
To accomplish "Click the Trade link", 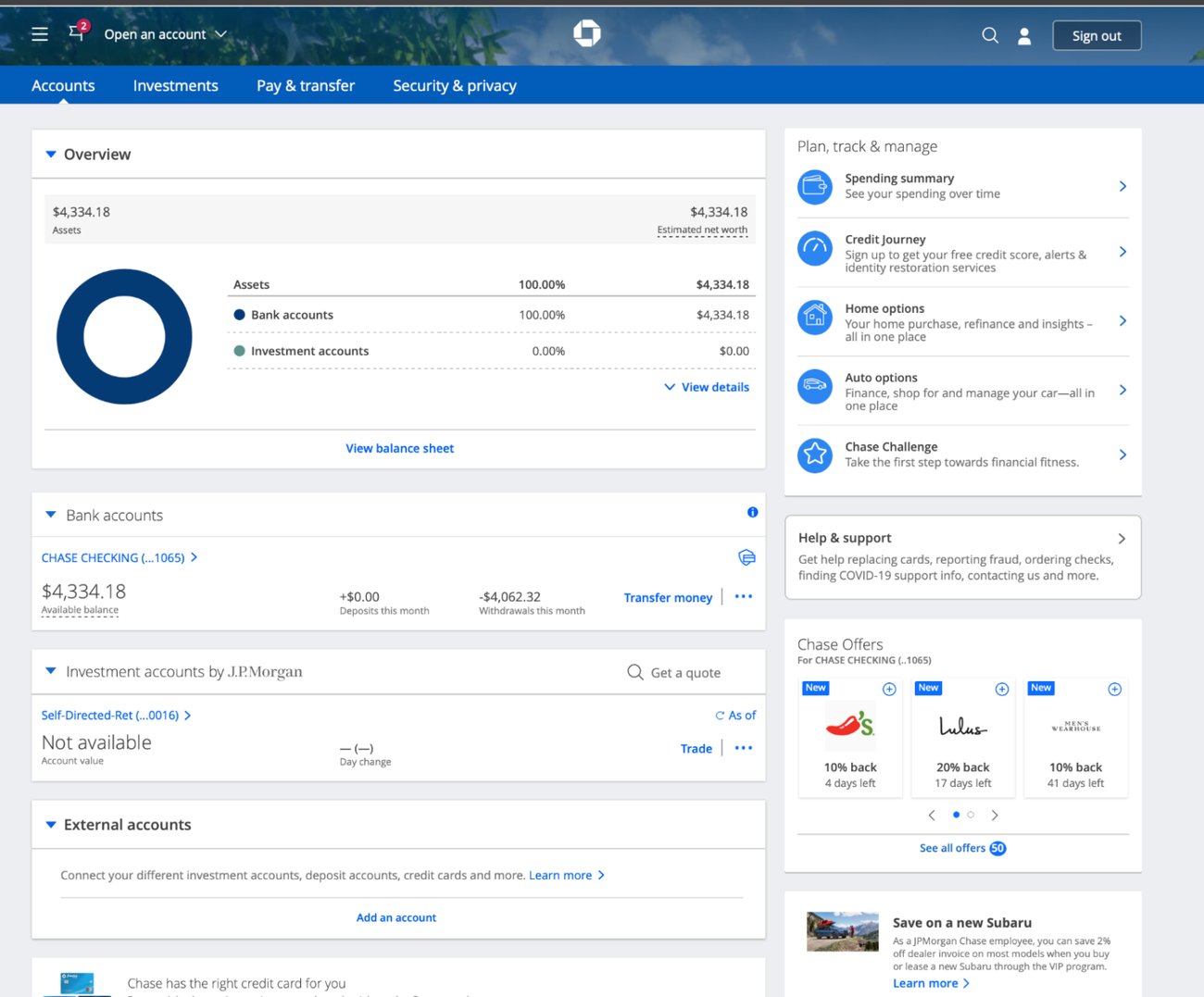I will tap(696, 749).
